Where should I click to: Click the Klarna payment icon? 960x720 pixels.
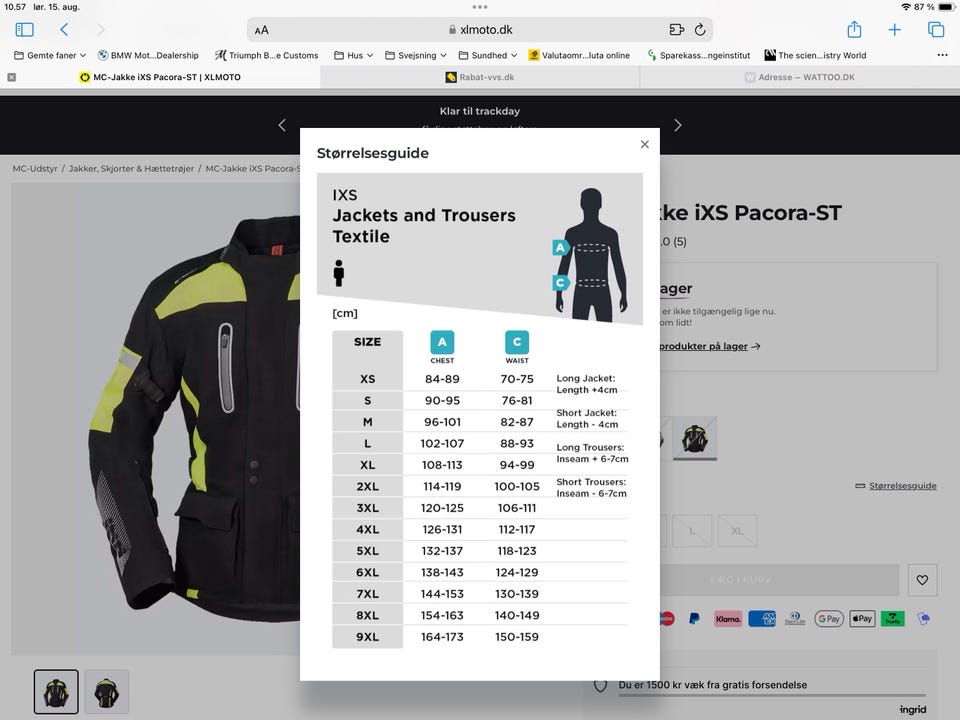coord(728,619)
